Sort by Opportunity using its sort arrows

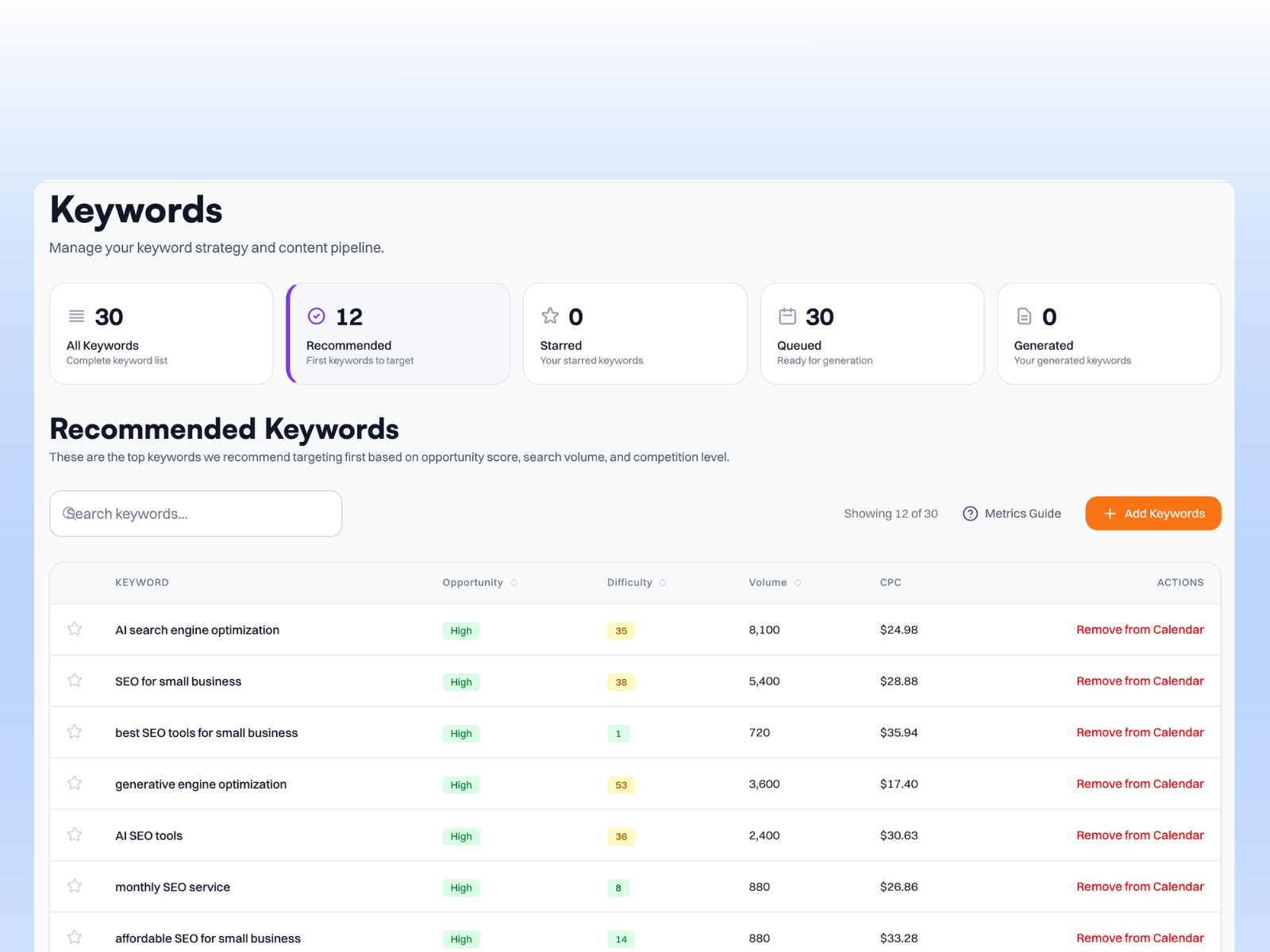pyautogui.click(x=515, y=582)
